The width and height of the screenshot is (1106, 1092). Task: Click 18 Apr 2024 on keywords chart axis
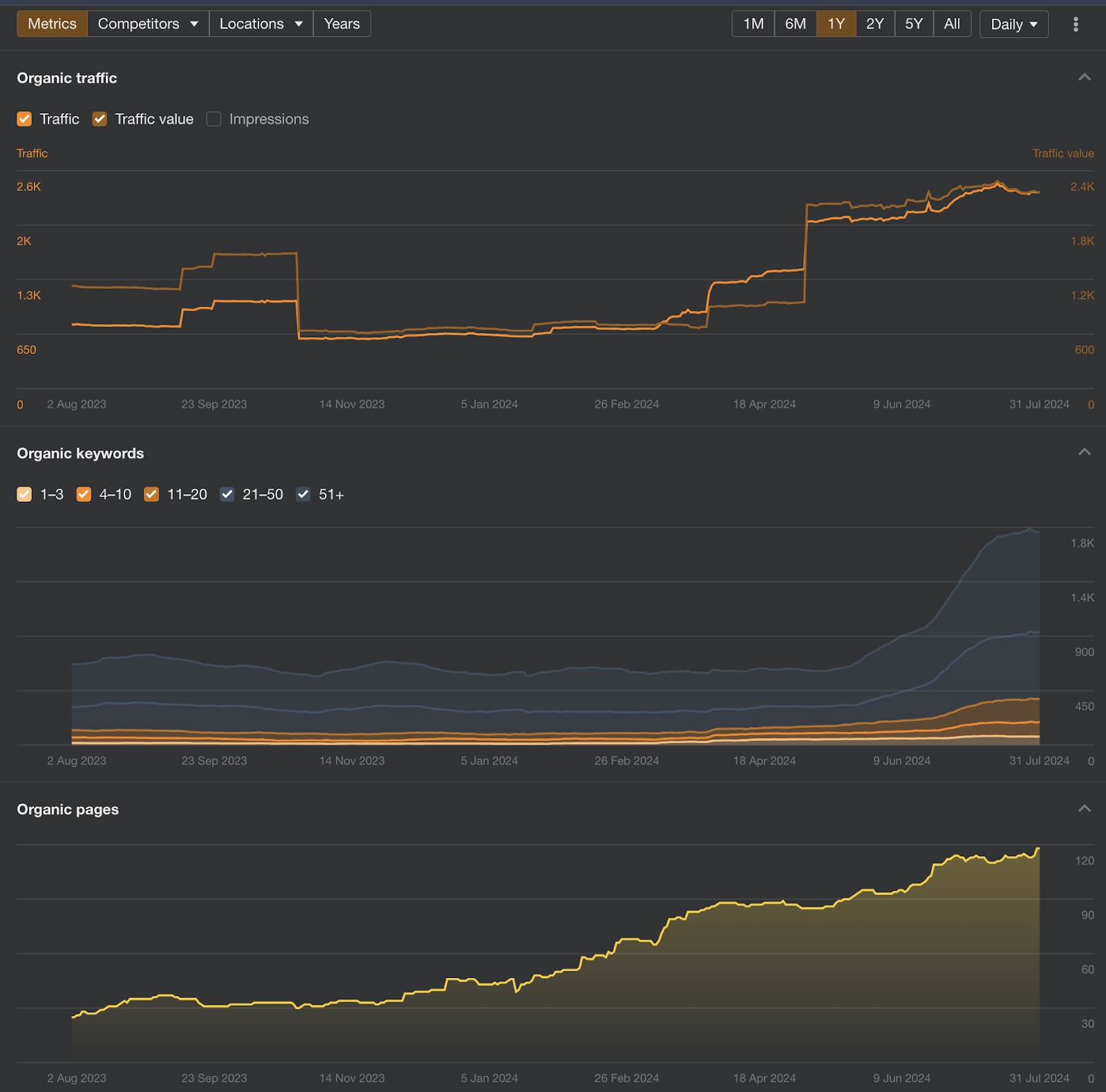765,761
